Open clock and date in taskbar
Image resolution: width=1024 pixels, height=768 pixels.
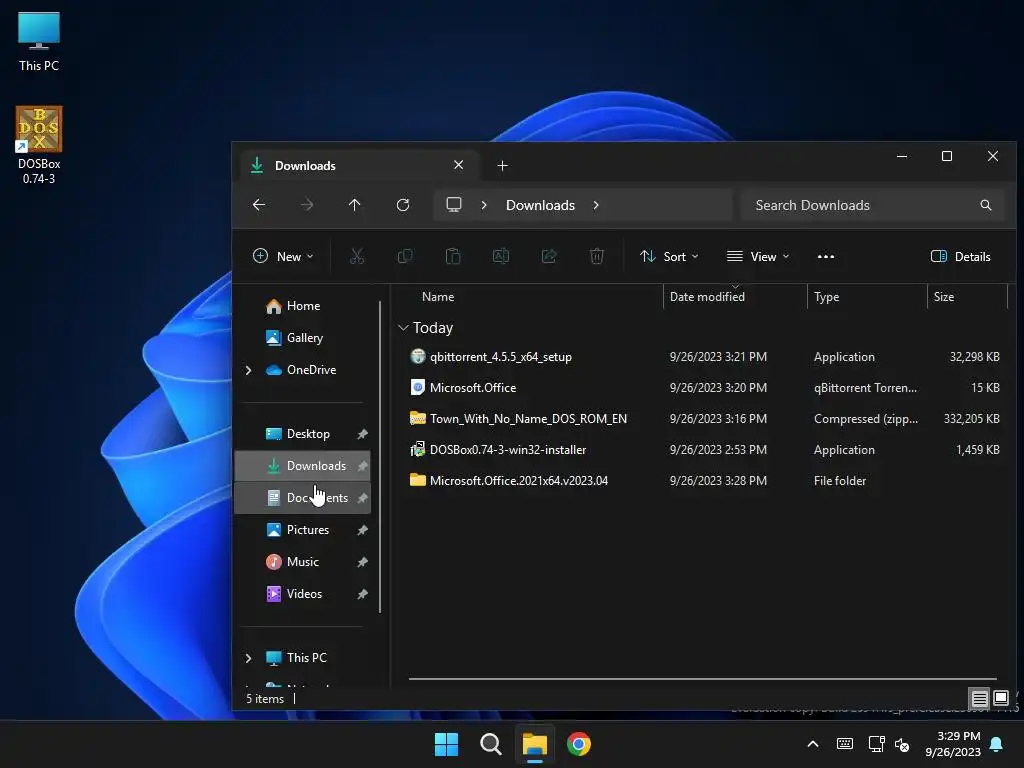point(953,744)
